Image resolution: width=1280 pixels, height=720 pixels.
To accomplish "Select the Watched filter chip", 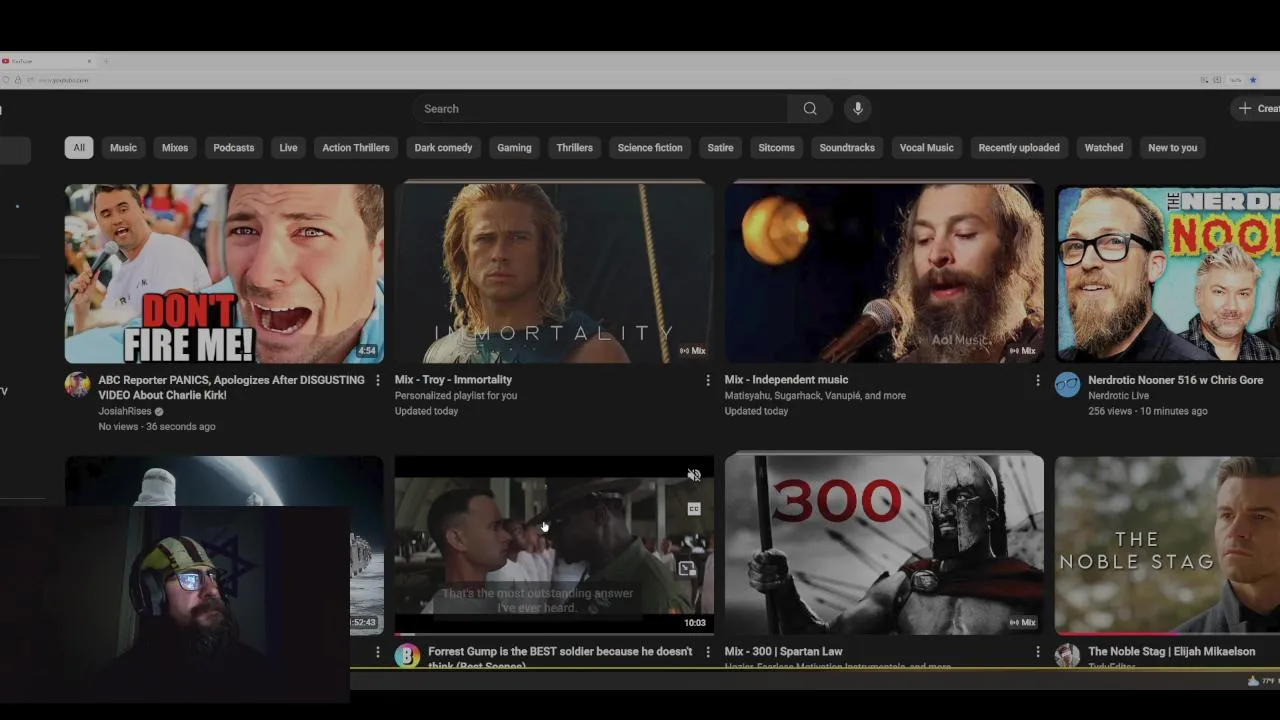I will click(1104, 148).
